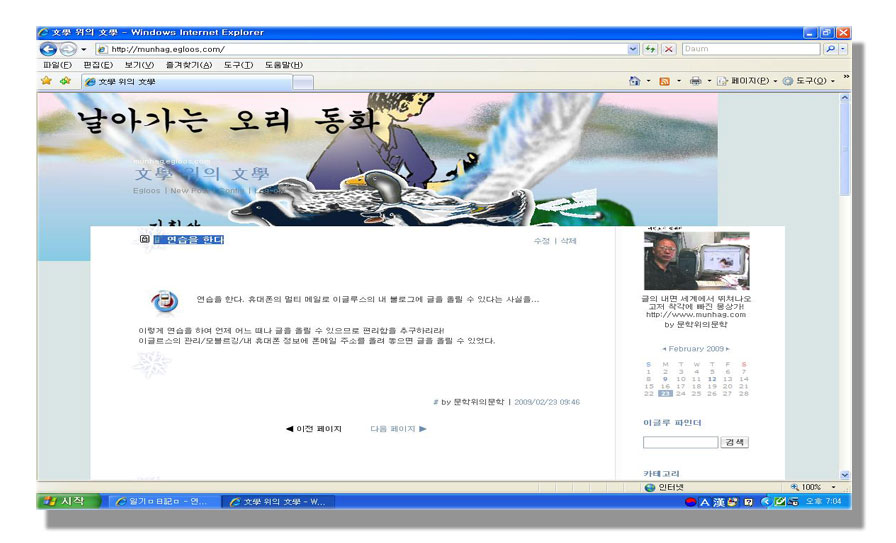
Task: Open the Favorites star icon
Action: (x=46, y=81)
